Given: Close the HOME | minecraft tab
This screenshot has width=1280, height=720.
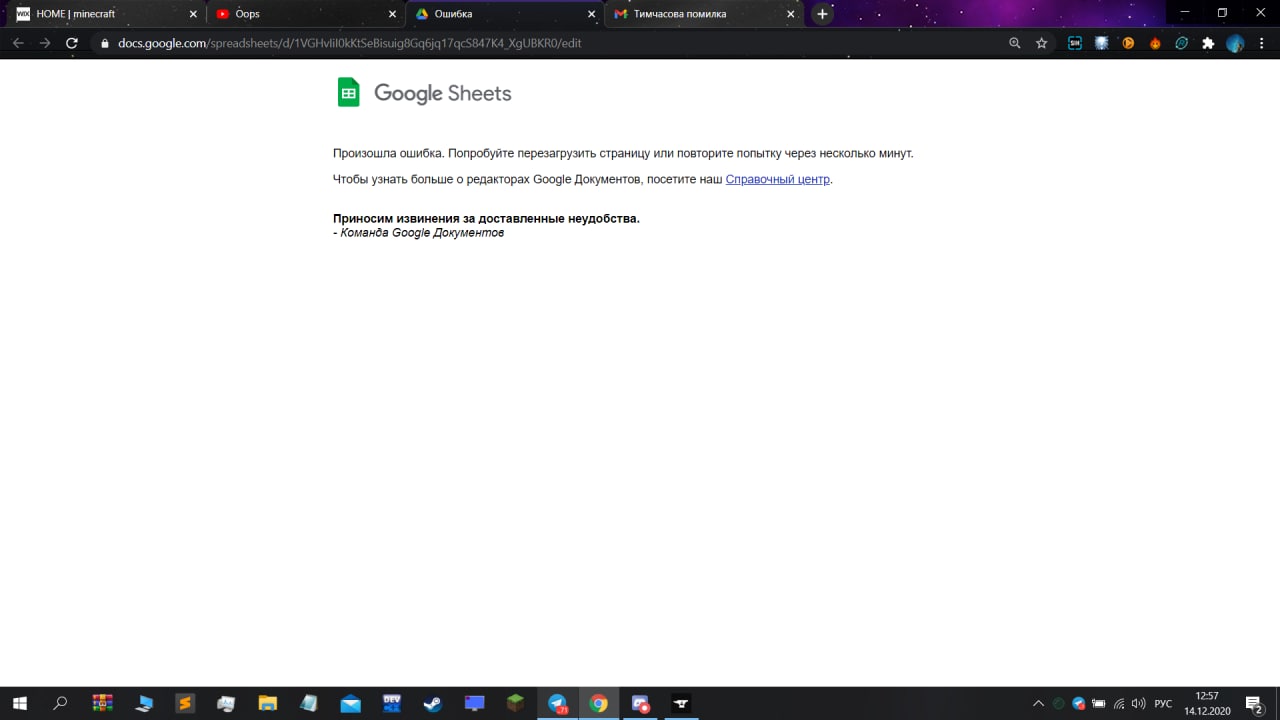Looking at the screenshot, I should pyautogui.click(x=193, y=14).
